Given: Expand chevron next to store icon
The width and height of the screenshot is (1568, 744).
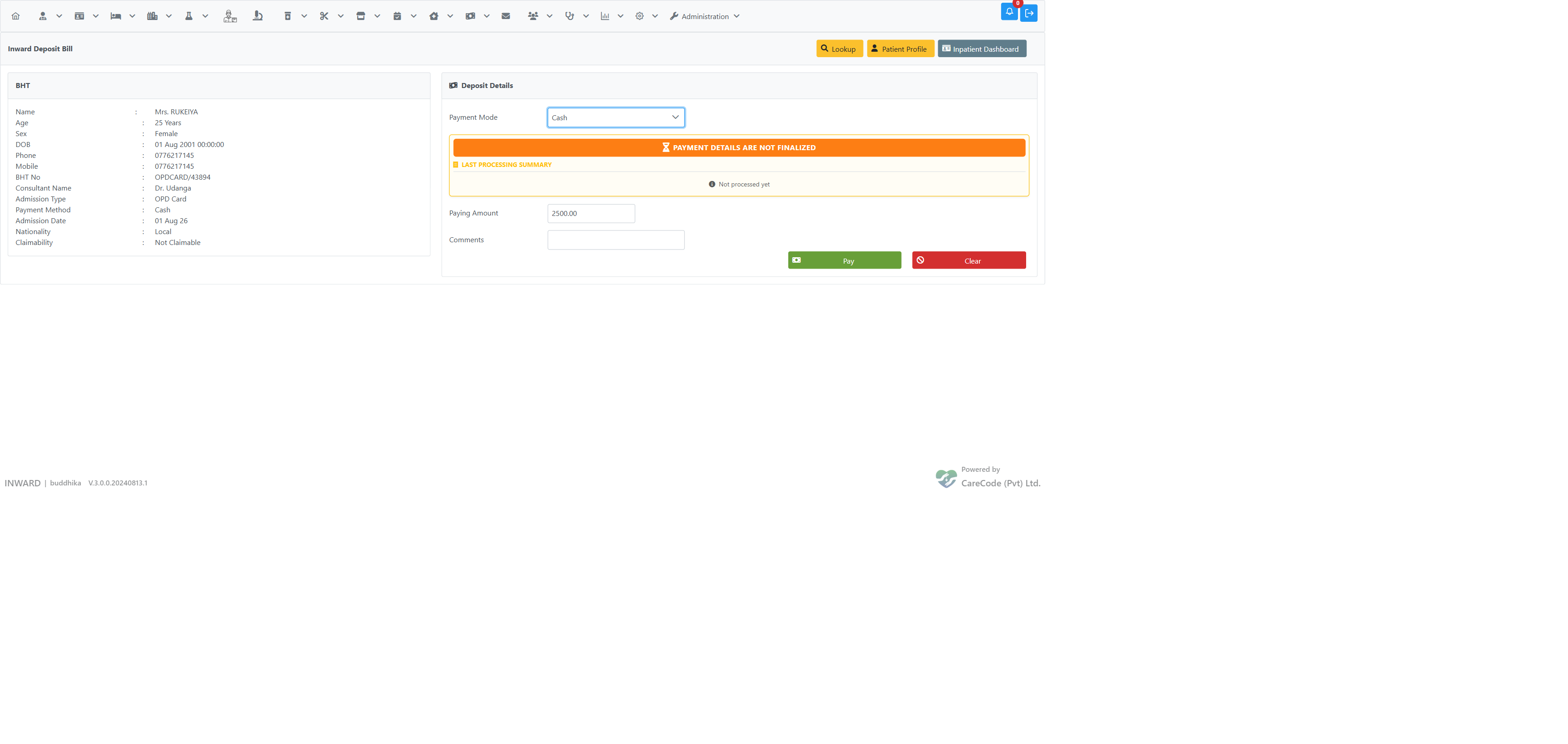Looking at the screenshot, I should 378,16.
